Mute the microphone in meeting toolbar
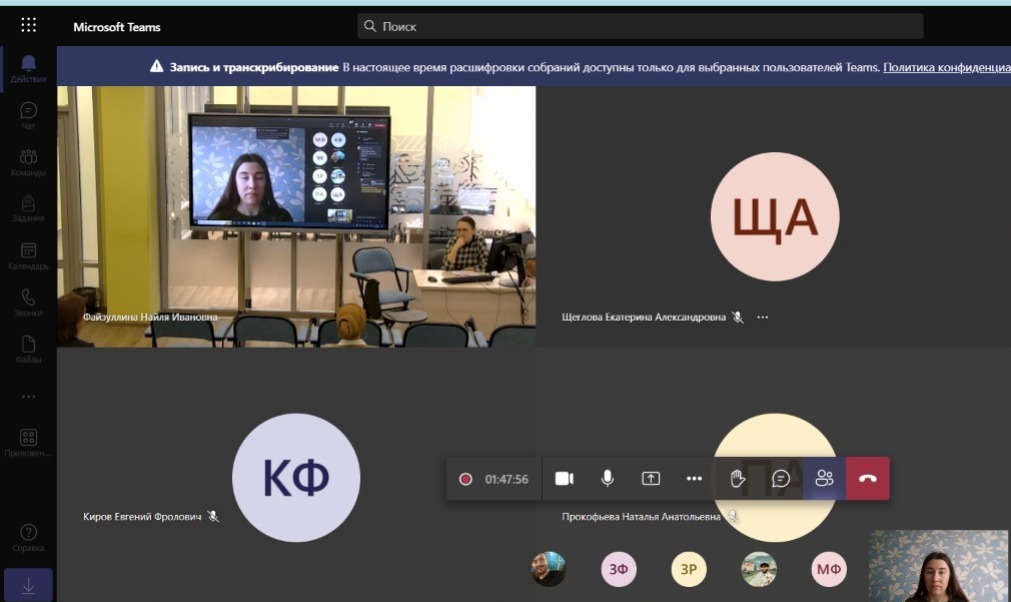 click(607, 479)
